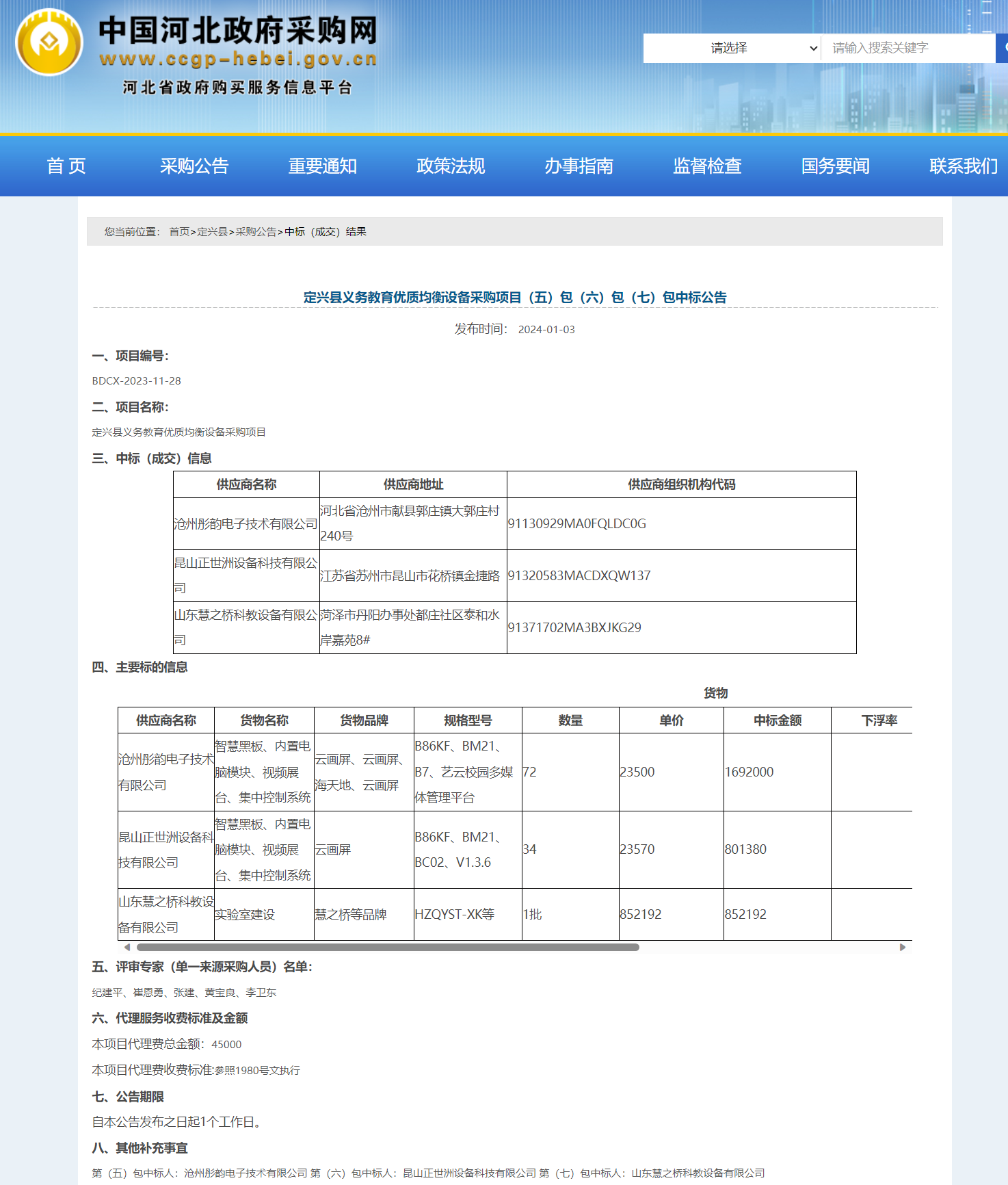
Task: Click organization code 91371702MA3BXJKG29
Action: 574,628
